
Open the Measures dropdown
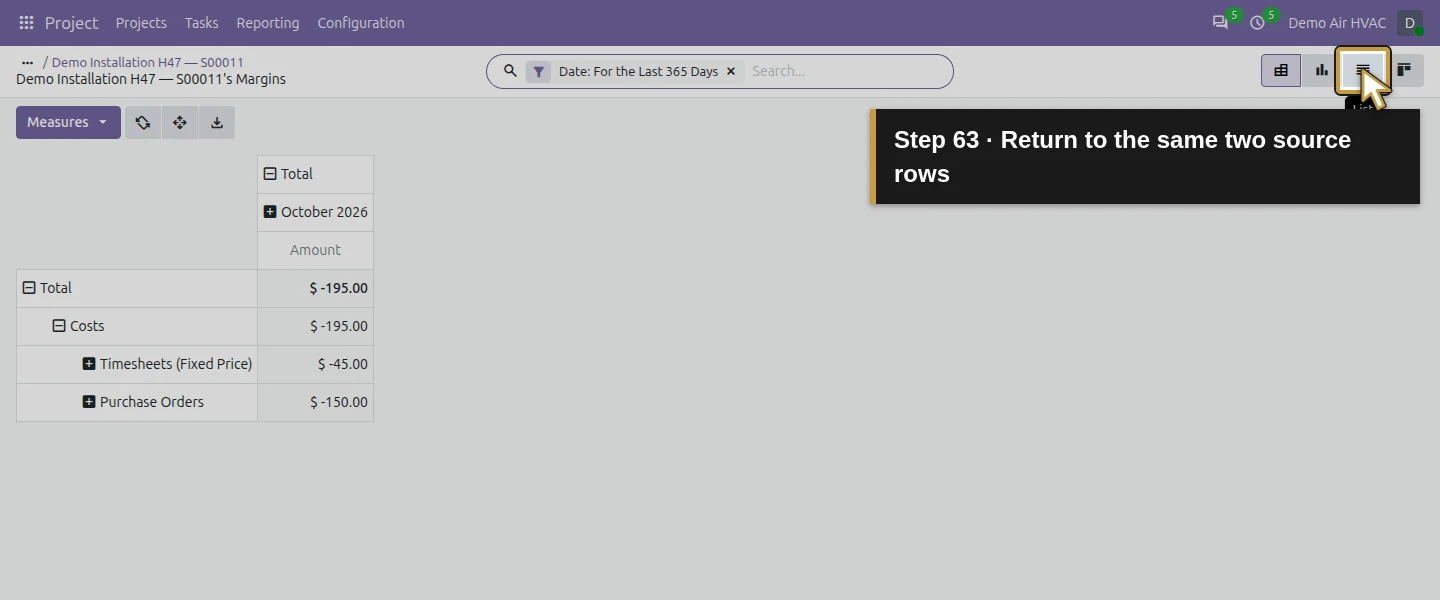click(68, 122)
